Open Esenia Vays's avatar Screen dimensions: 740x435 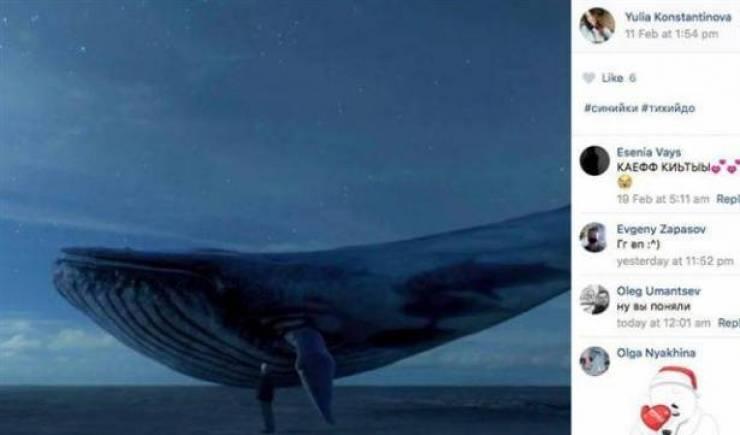[594, 160]
